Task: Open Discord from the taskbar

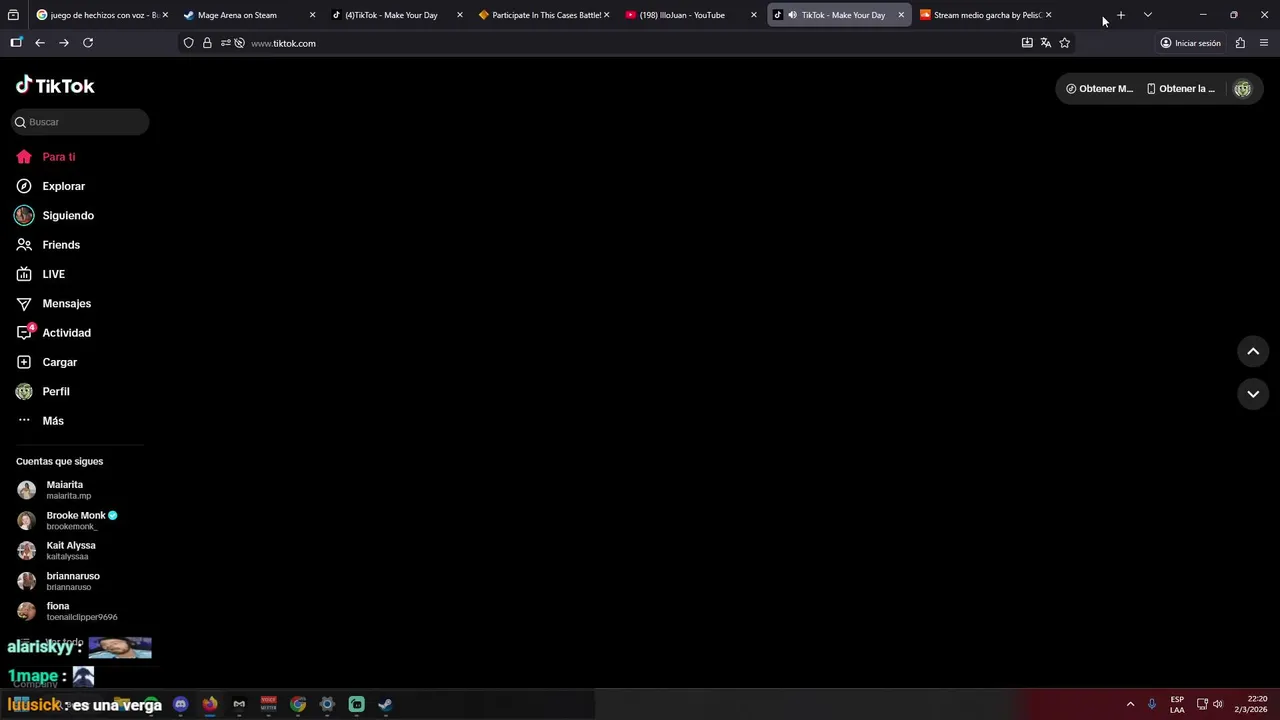Action: point(180,704)
